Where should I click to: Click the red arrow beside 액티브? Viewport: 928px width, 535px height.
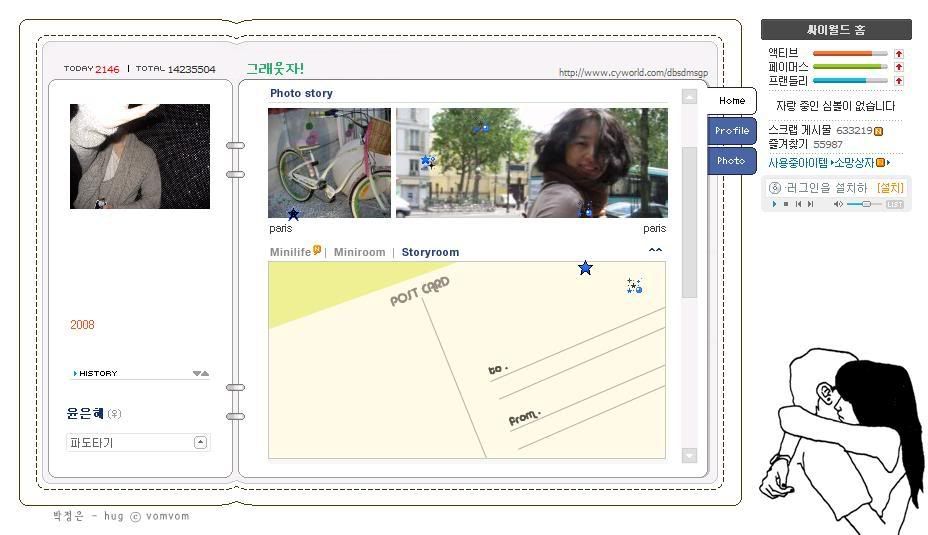pos(898,54)
